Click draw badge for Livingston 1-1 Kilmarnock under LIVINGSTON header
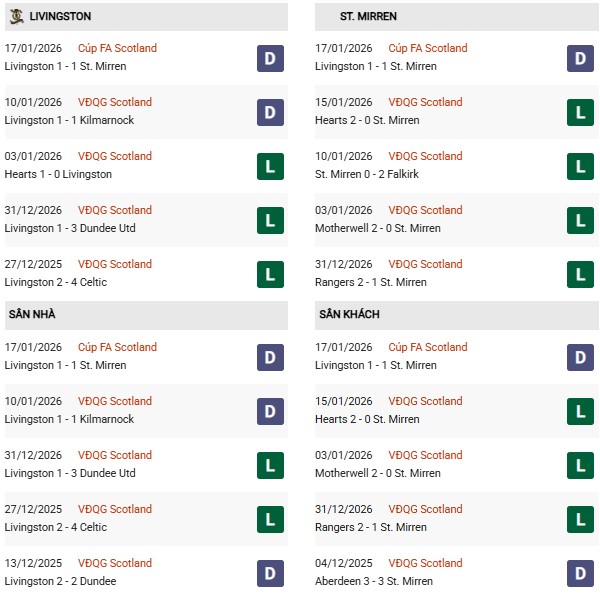Viewport: 600px width, 594px height. (x=269, y=112)
